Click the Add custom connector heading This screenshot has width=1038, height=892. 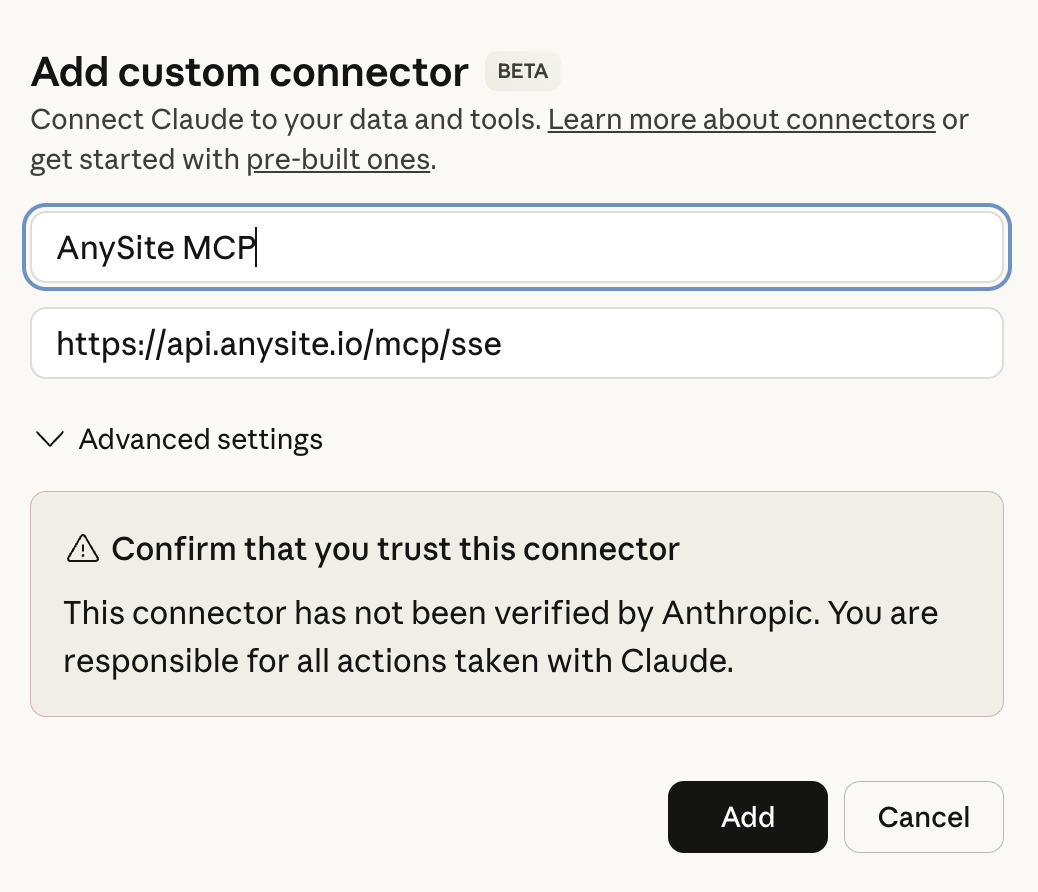tap(249, 71)
